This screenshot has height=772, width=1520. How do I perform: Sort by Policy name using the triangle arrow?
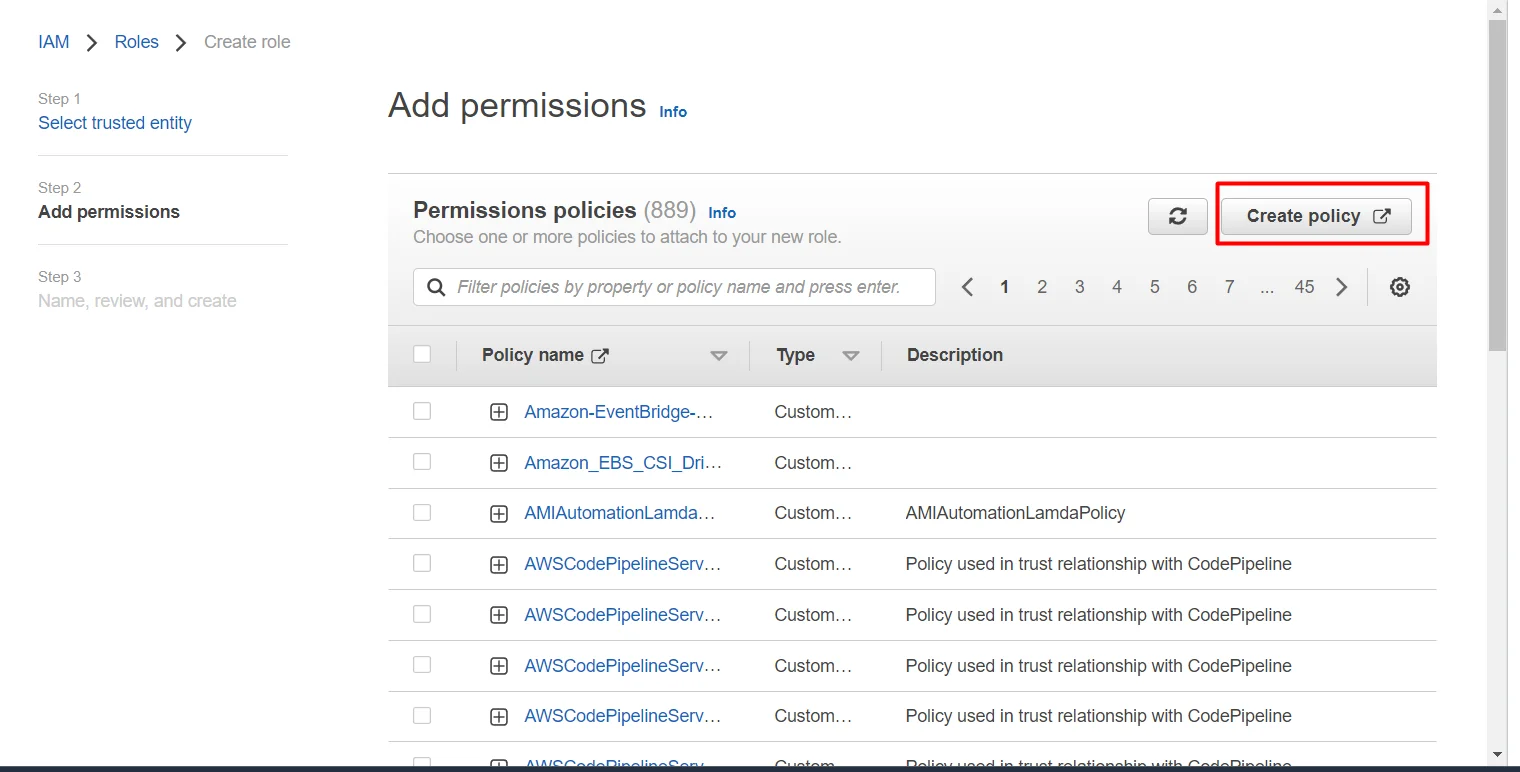pyautogui.click(x=718, y=356)
